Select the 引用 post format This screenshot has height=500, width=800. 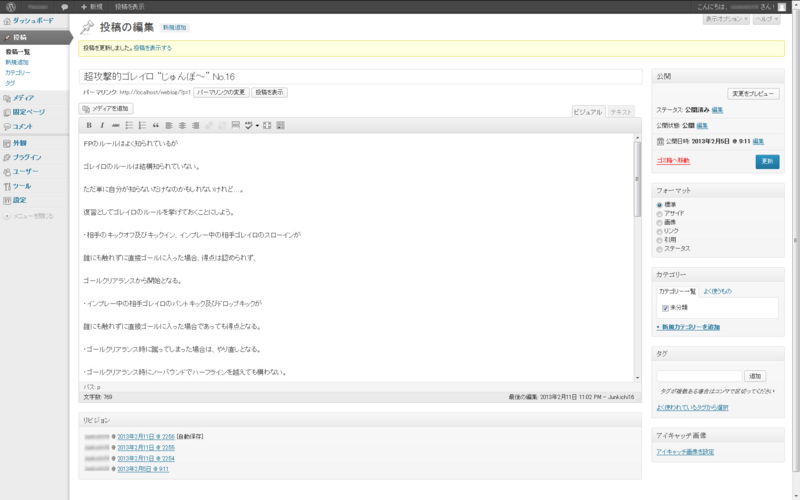659,240
